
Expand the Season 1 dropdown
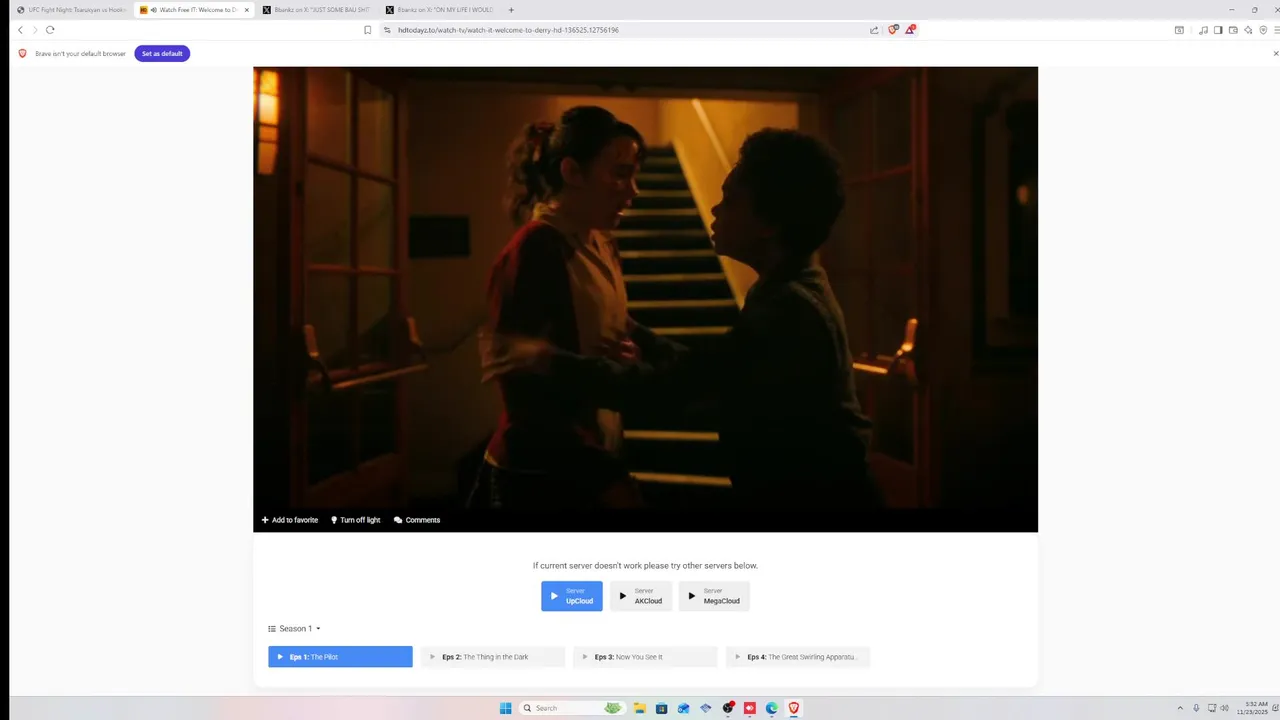294,629
